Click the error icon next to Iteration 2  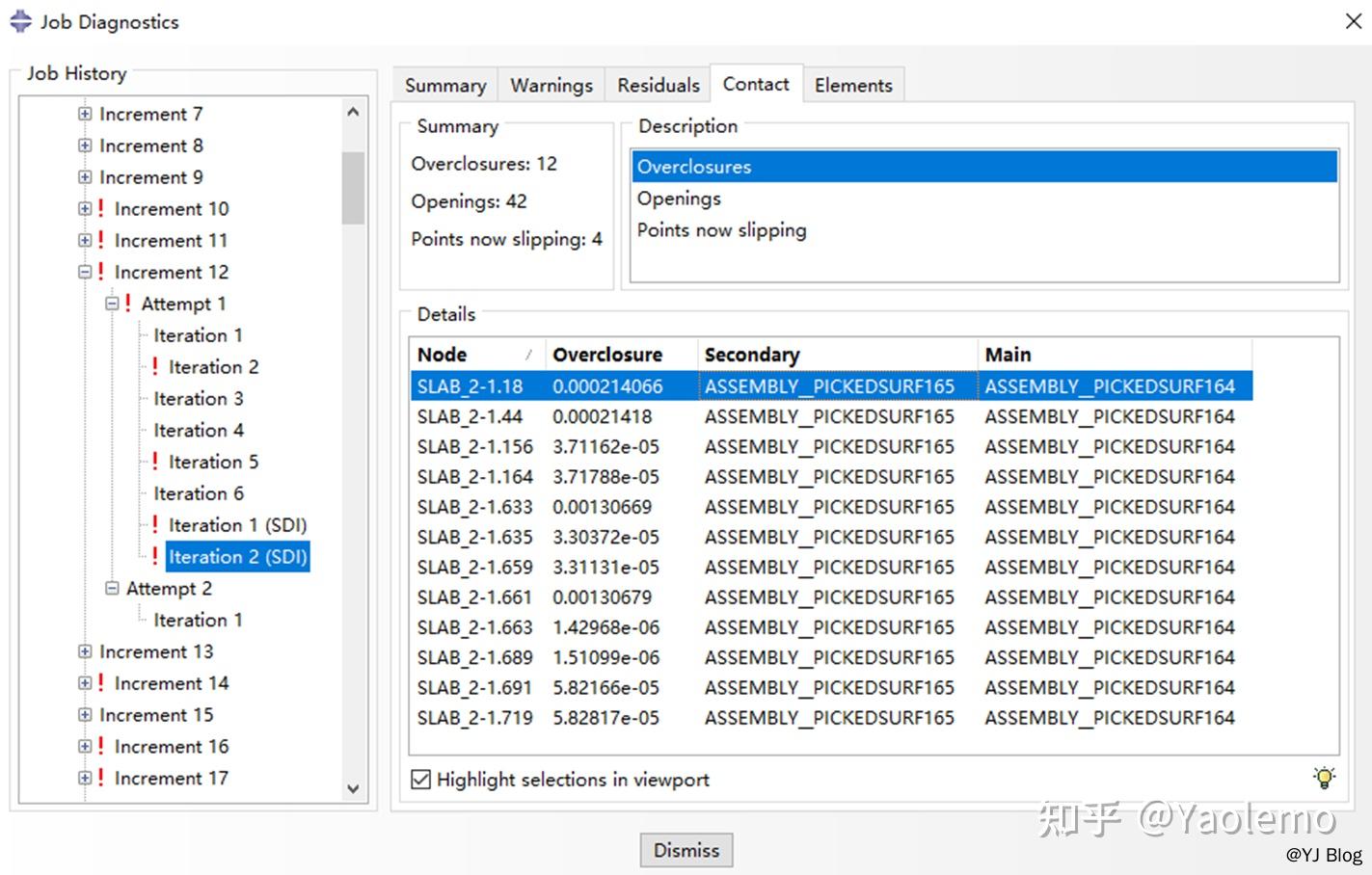coord(154,366)
